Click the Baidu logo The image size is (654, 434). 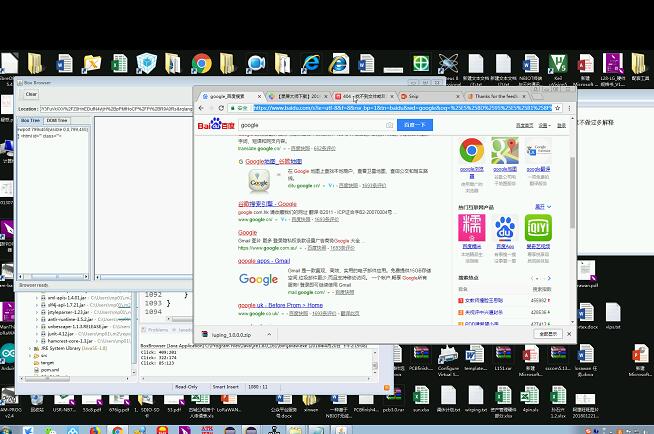tap(216, 124)
